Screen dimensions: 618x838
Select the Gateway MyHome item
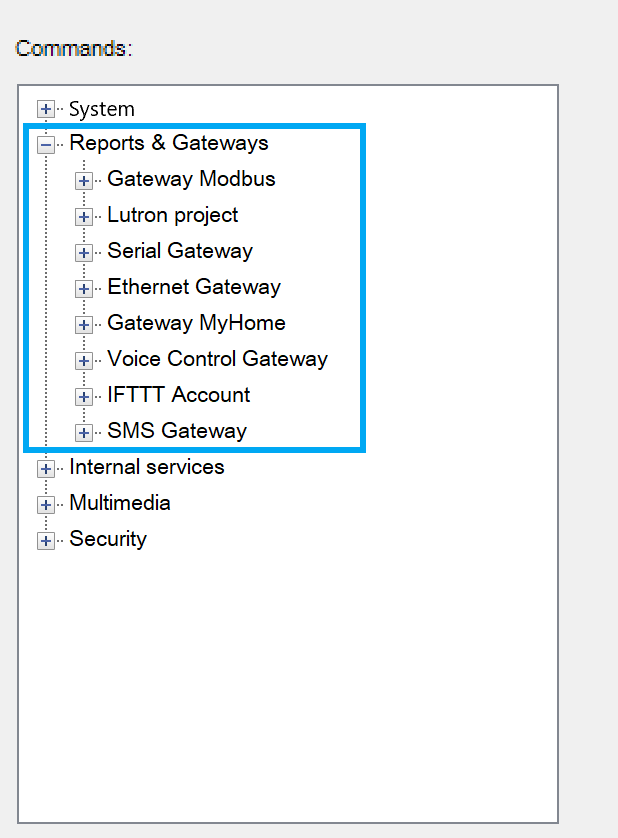(196, 323)
